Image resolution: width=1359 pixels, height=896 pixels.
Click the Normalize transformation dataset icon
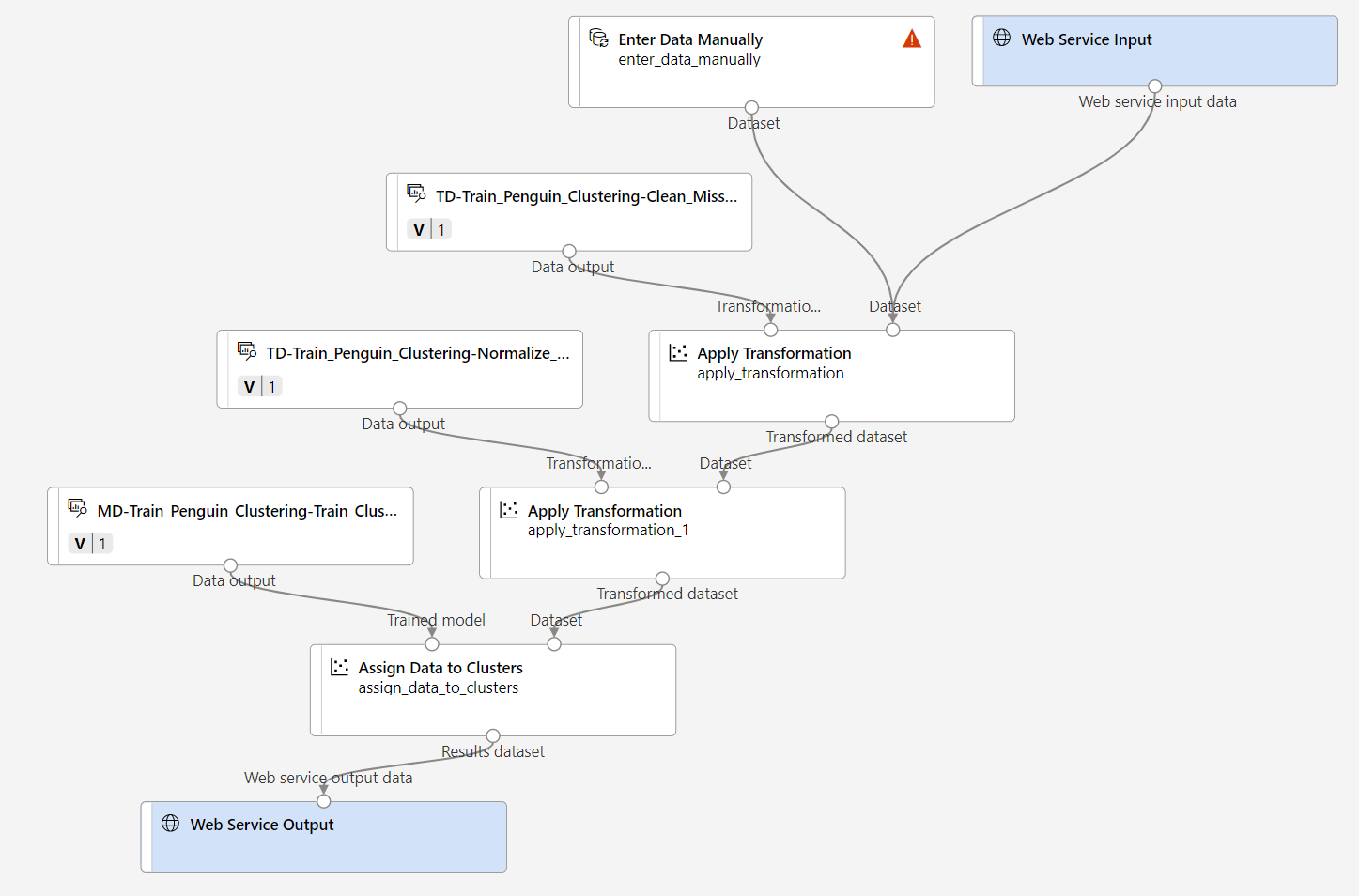coord(247,351)
